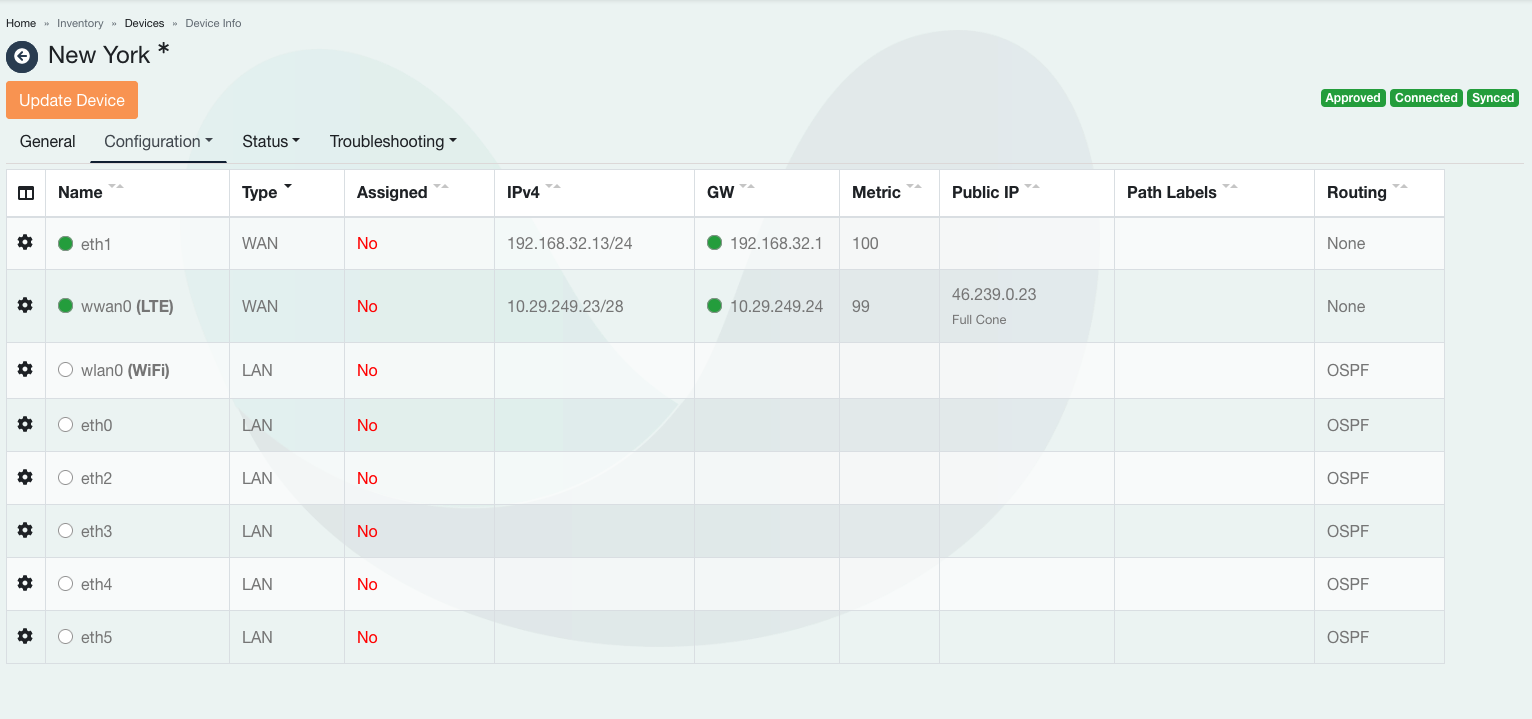Screen dimensions: 1532x719
Task: Select the status circle for eth2
Action: 66,478
